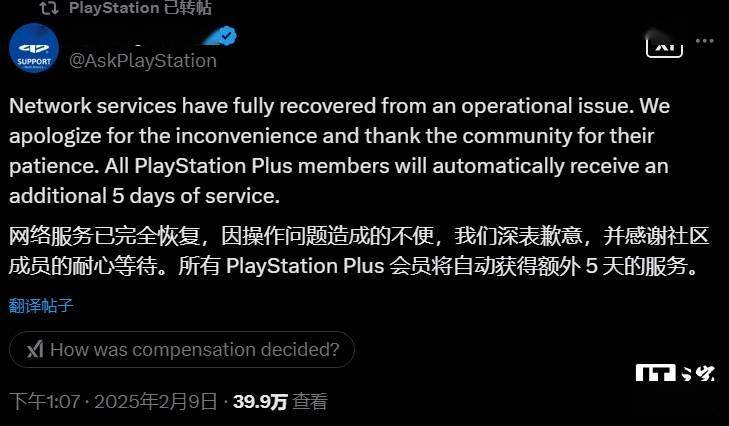Open the 39.9万 view count

click(x=260, y=401)
